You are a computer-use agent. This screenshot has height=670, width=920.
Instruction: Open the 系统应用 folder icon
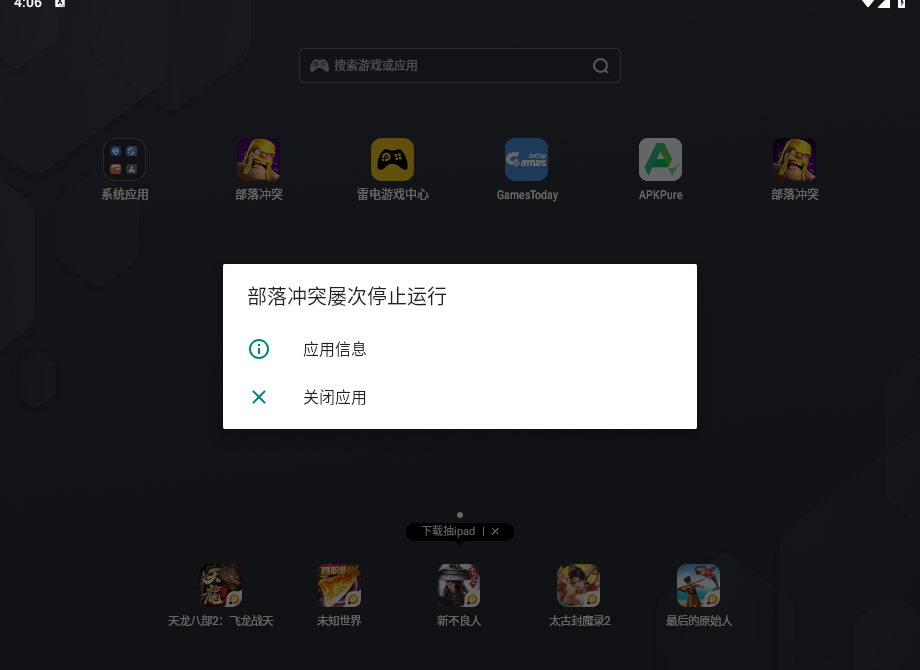pos(125,160)
